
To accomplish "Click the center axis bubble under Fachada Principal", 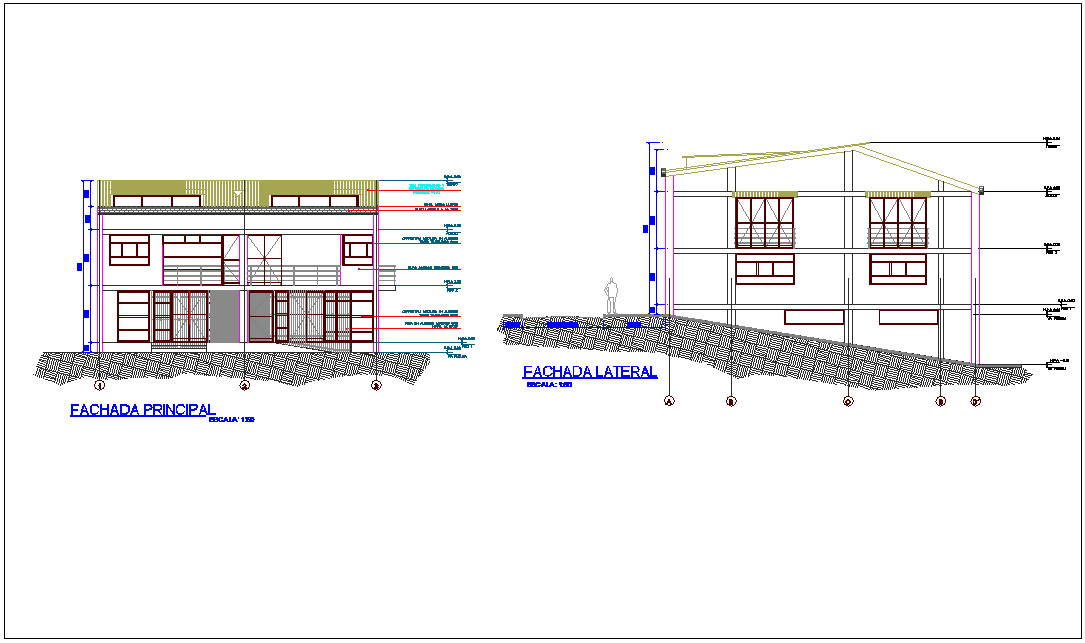I will click(244, 385).
